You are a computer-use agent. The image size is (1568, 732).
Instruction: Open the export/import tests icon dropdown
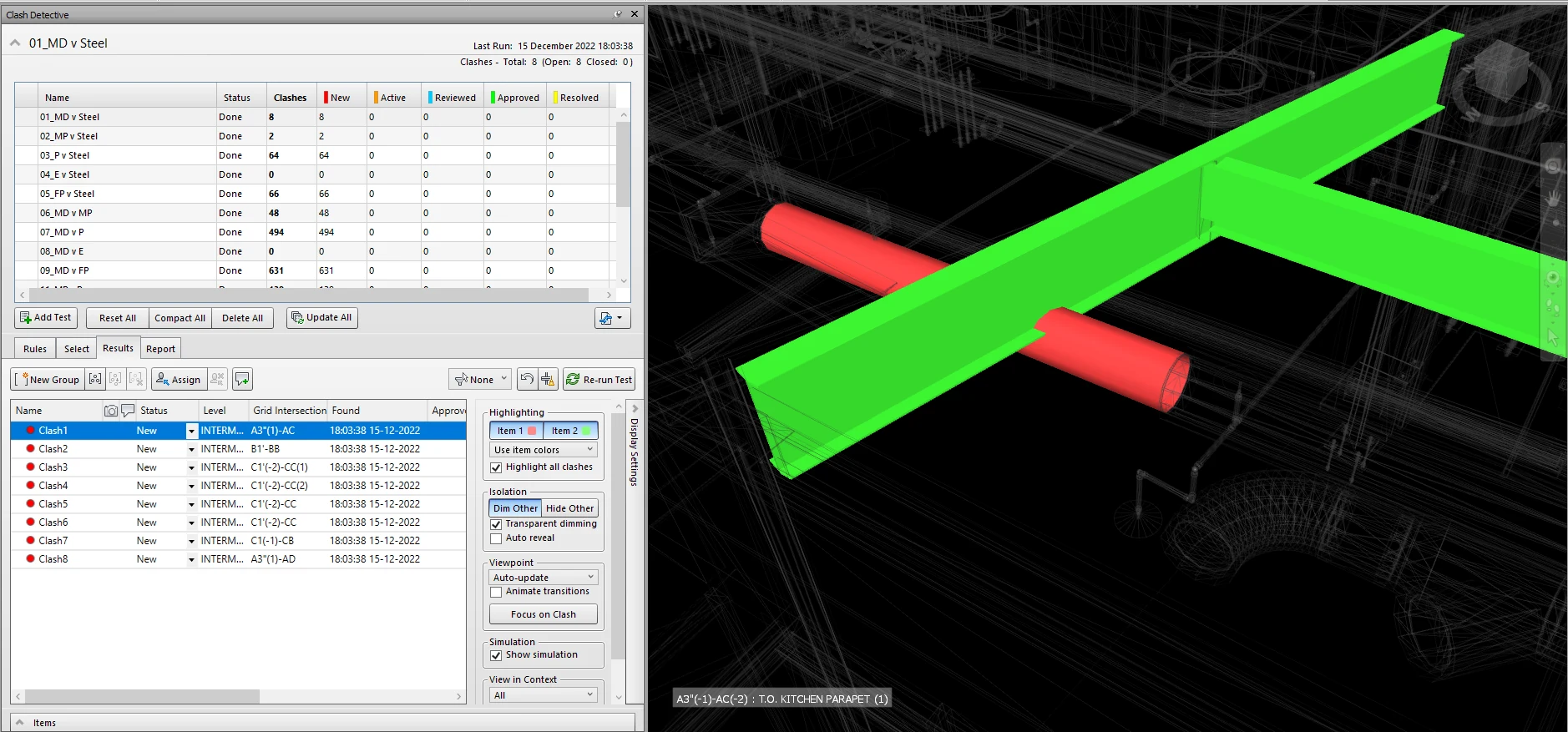pos(612,318)
